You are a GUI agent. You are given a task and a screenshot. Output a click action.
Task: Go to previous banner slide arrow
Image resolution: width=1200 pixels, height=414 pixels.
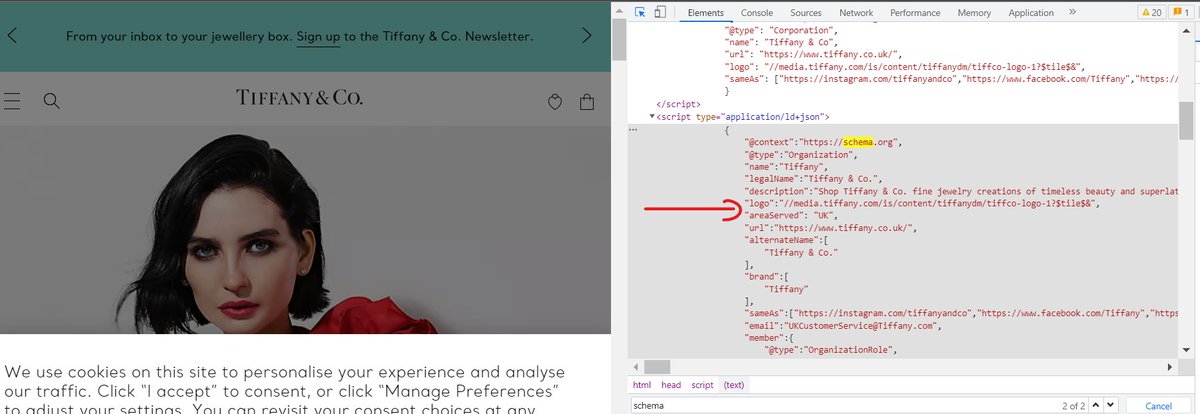12,35
